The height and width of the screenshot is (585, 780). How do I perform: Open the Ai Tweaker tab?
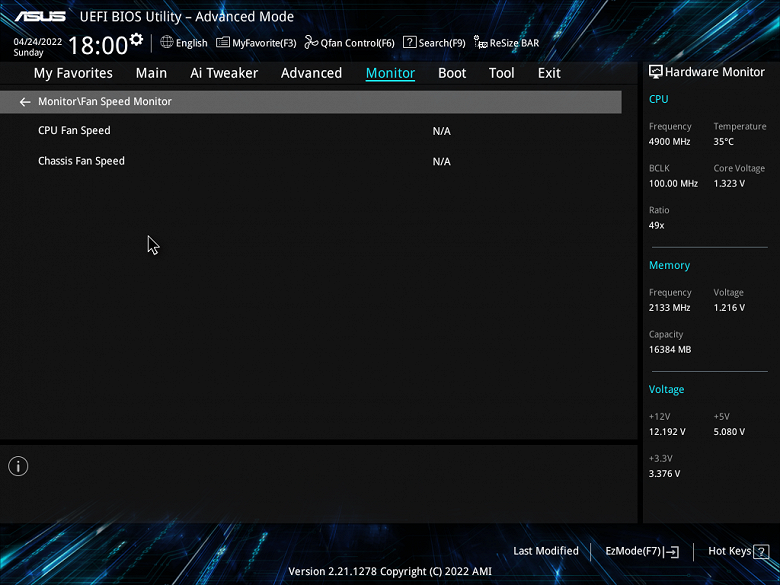224,73
